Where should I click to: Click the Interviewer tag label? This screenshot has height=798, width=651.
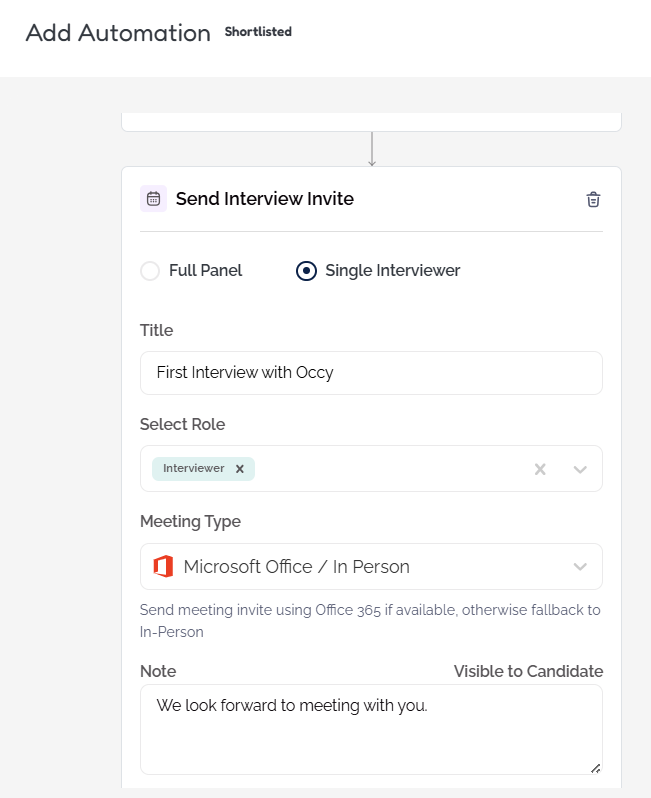194,469
